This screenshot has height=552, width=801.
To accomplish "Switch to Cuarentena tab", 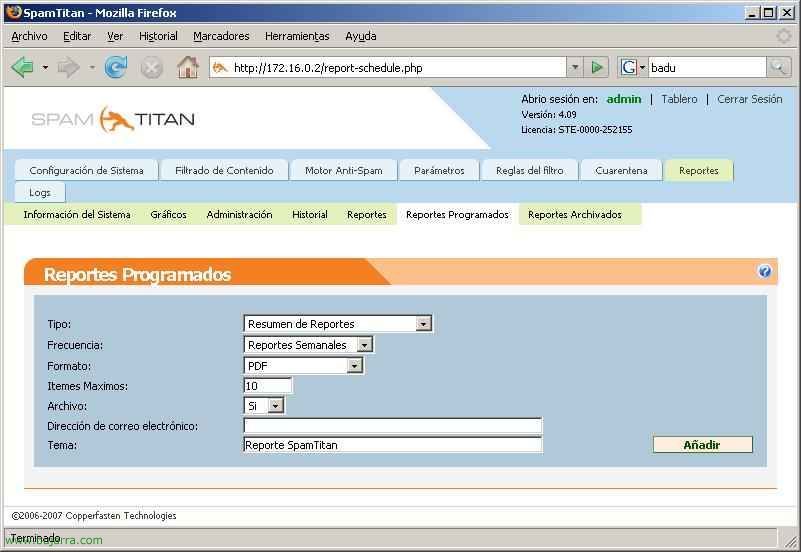I will [621, 171].
